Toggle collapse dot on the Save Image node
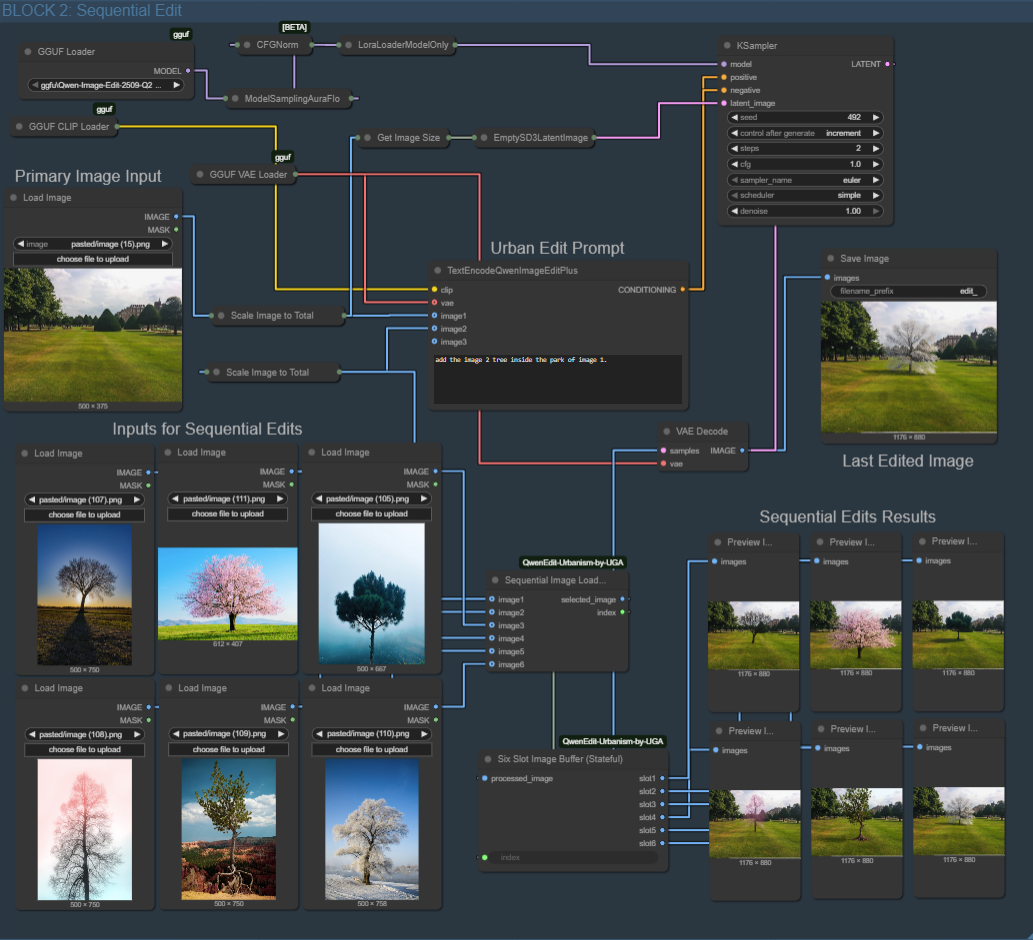The width and height of the screenshot is (1033, 940). coord(829,259)
